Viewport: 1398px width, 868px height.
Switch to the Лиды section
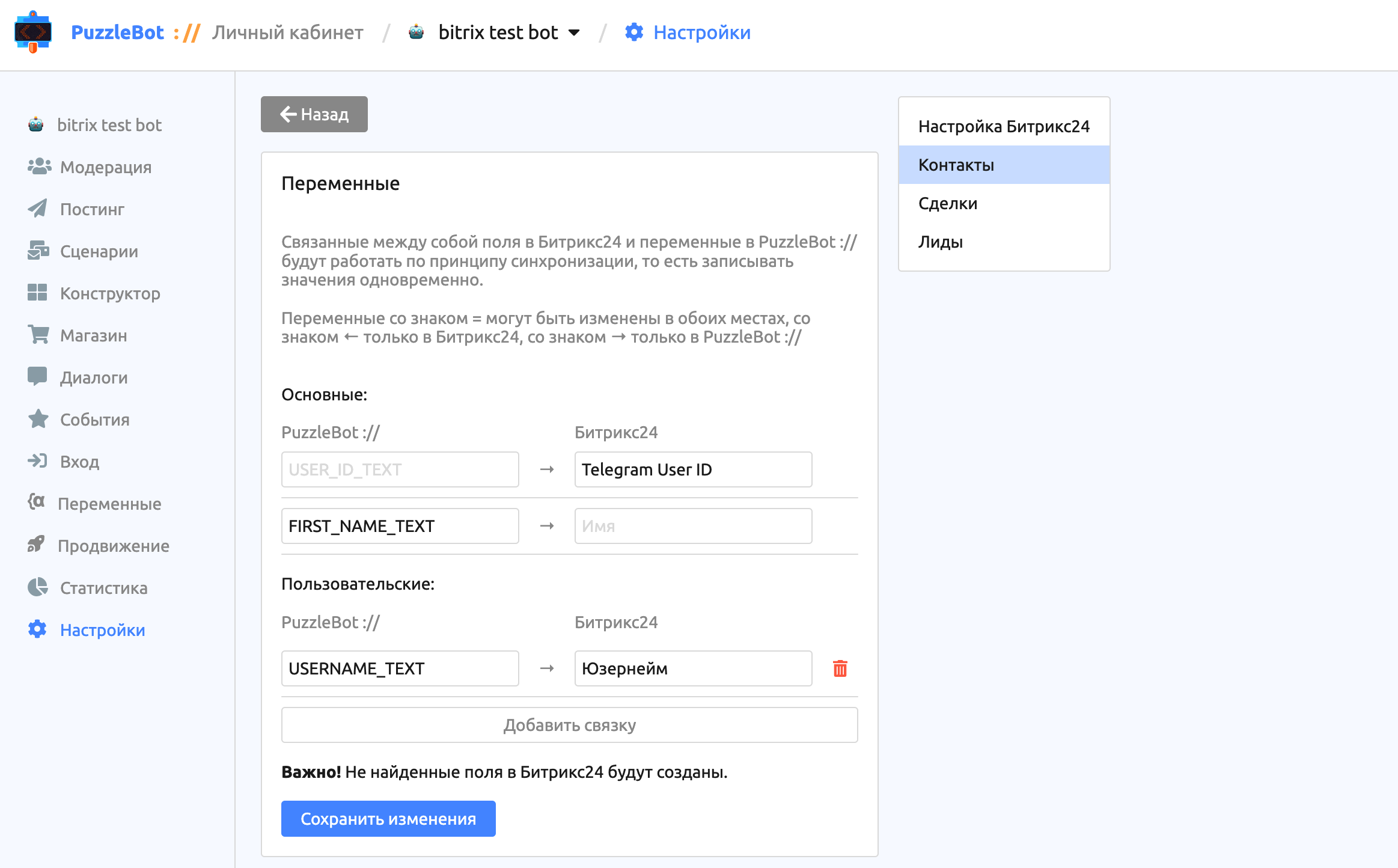coord(1004,242)
